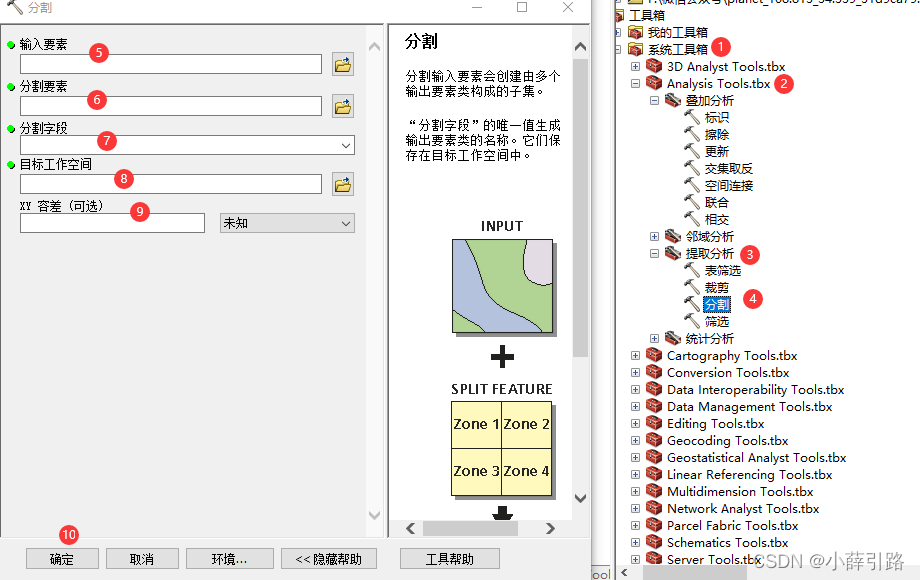Select the 筛选 tool
Viewport: 920px width, 580px height.
(x=716, y=322)
